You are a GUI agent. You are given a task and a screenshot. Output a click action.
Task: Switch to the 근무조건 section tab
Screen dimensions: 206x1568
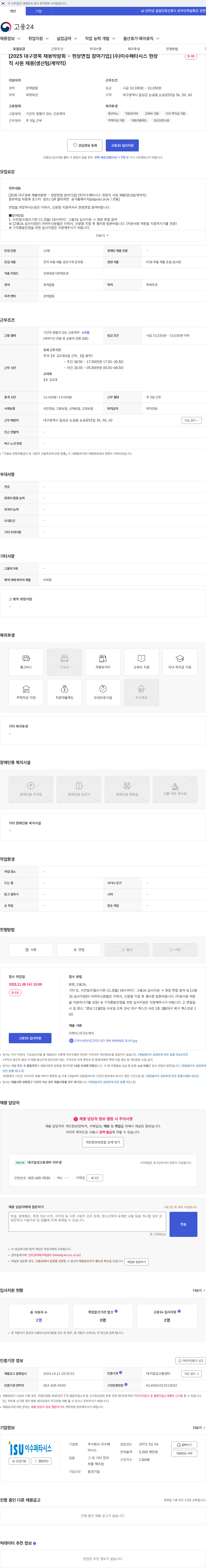(x=57, y=49)
